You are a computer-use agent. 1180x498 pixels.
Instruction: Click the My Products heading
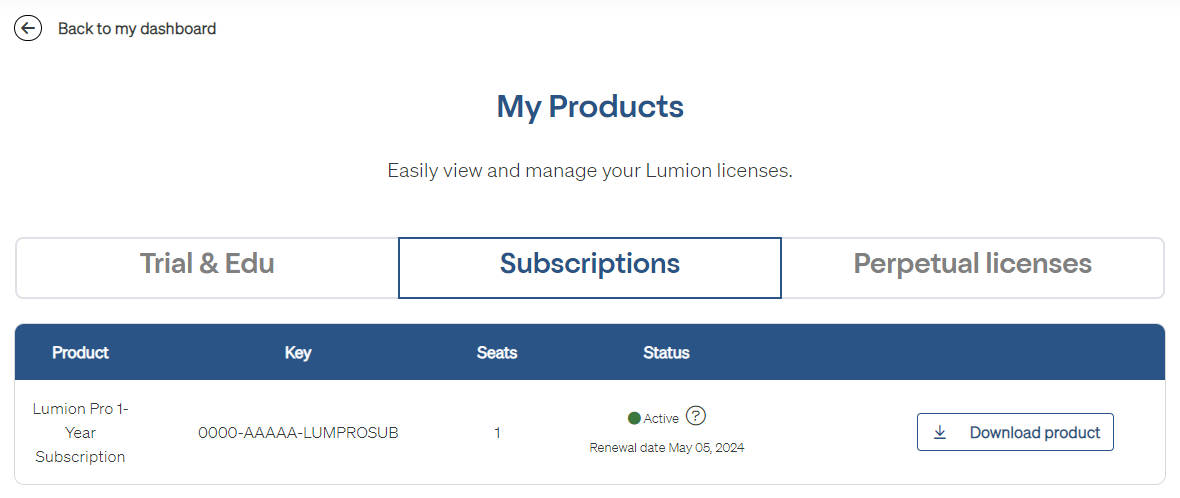(x=590, y=106)
